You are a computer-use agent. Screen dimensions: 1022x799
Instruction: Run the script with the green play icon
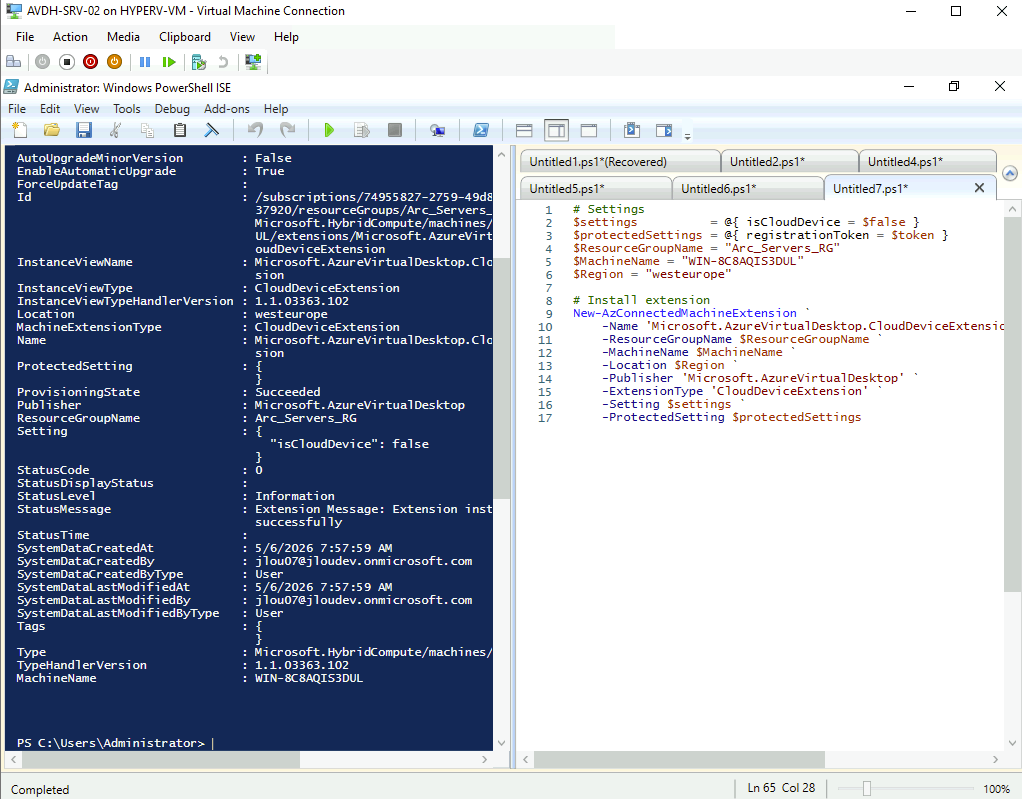tap(329, 130)
